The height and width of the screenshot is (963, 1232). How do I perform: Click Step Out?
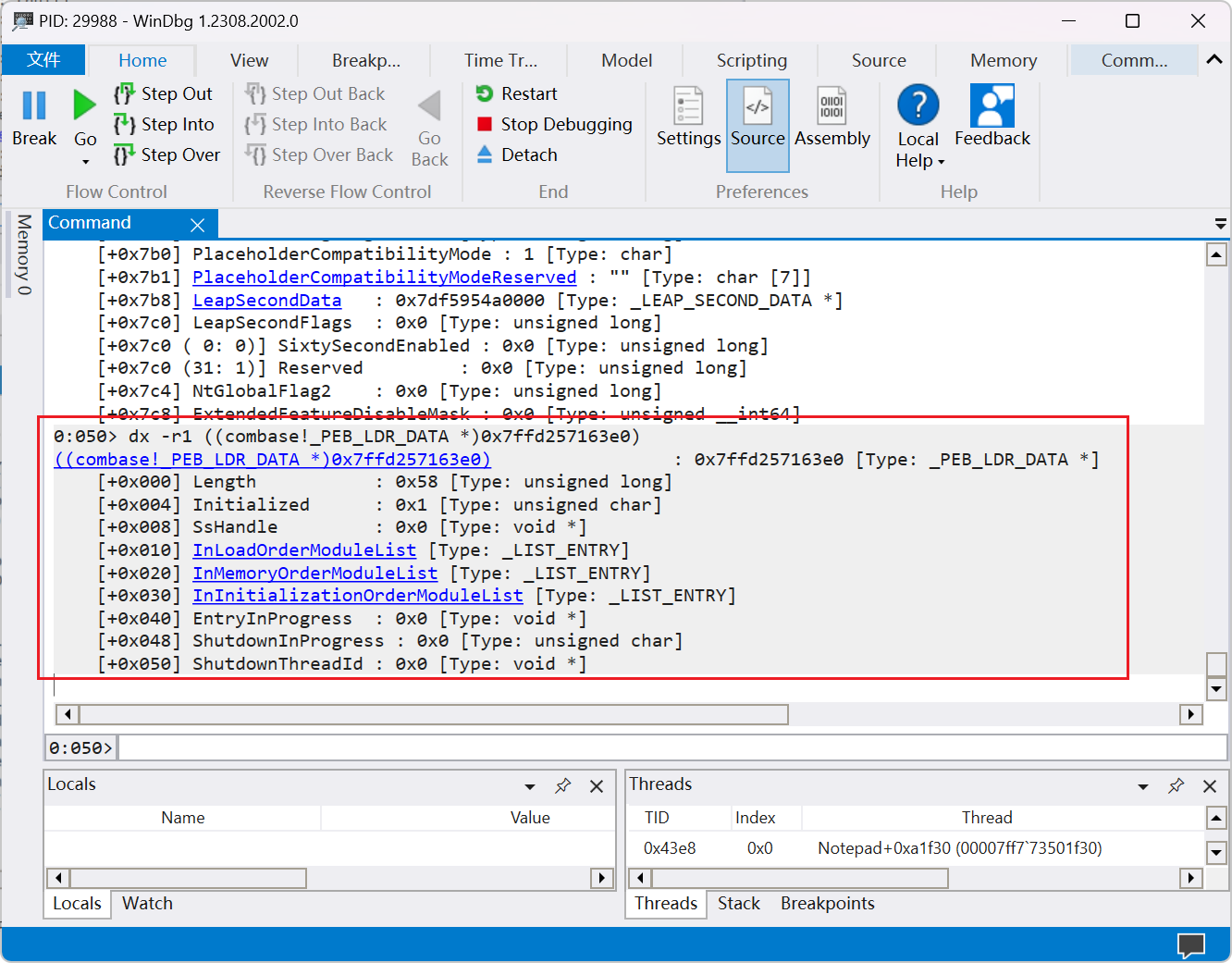click(x=164, y=93)
